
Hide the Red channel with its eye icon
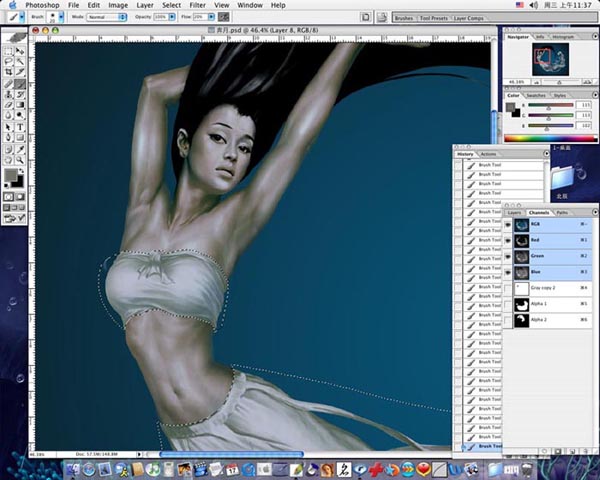509,241
